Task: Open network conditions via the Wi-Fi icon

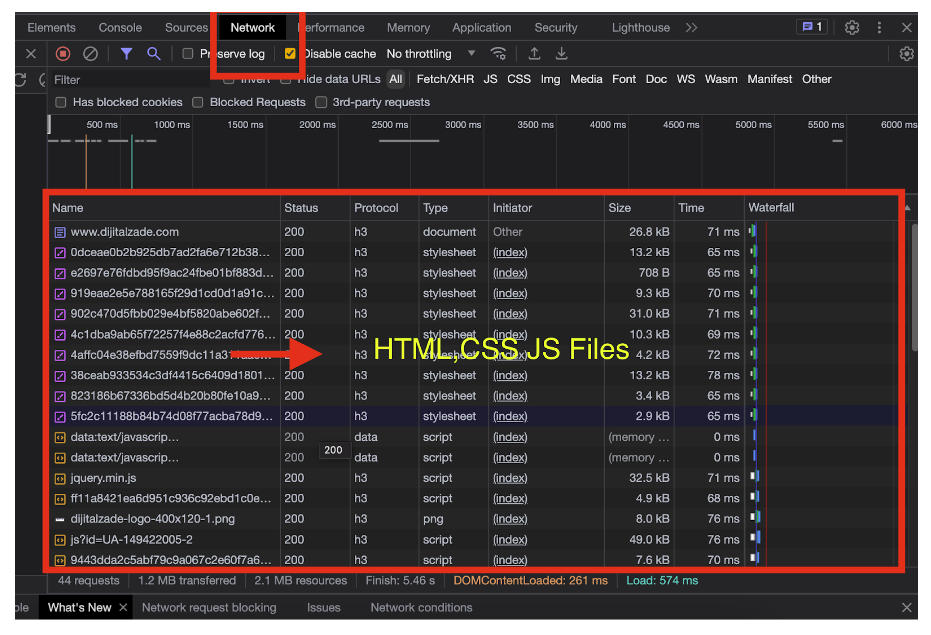Action: (498, 54)
